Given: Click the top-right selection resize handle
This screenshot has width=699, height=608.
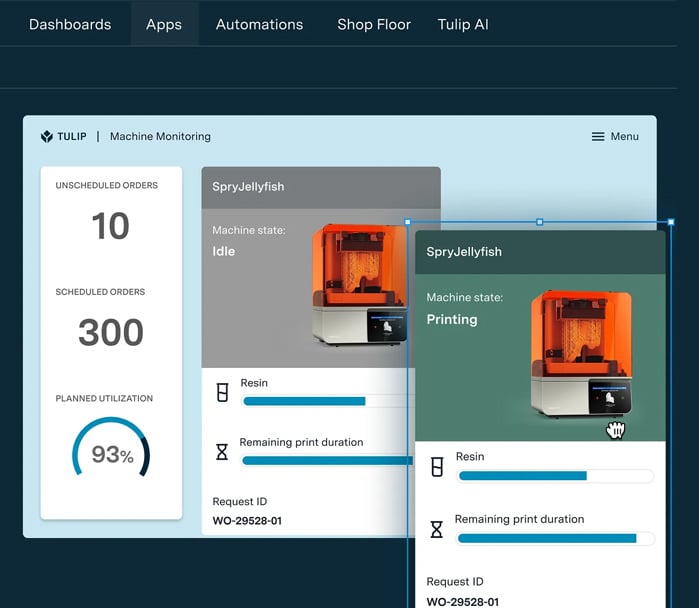Looking at the screenshot, I should click(x=671, y=222).
